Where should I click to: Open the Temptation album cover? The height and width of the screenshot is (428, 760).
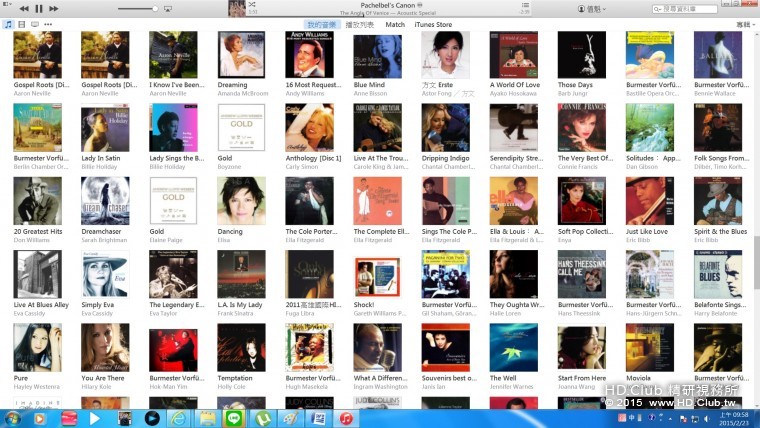(x=241, y=348)
